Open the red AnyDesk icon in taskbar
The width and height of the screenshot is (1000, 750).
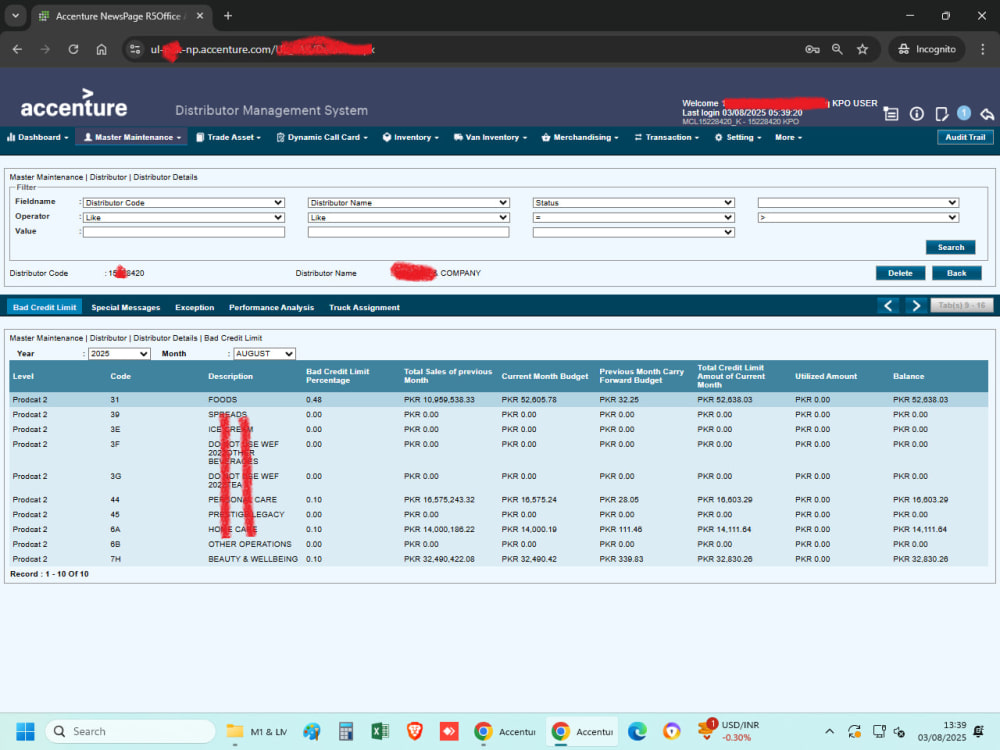[449, 732]
